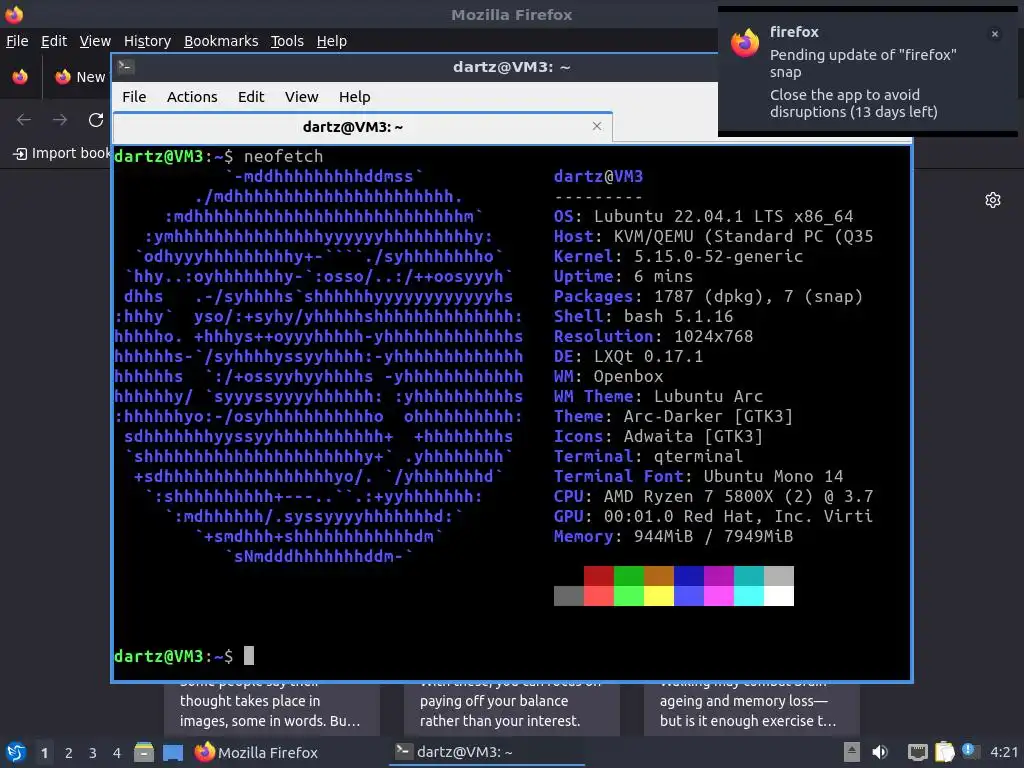This screenshot has width=1024, height=768.
Task: Dismiss the firefox snap update notification
Action: (995, 34)
